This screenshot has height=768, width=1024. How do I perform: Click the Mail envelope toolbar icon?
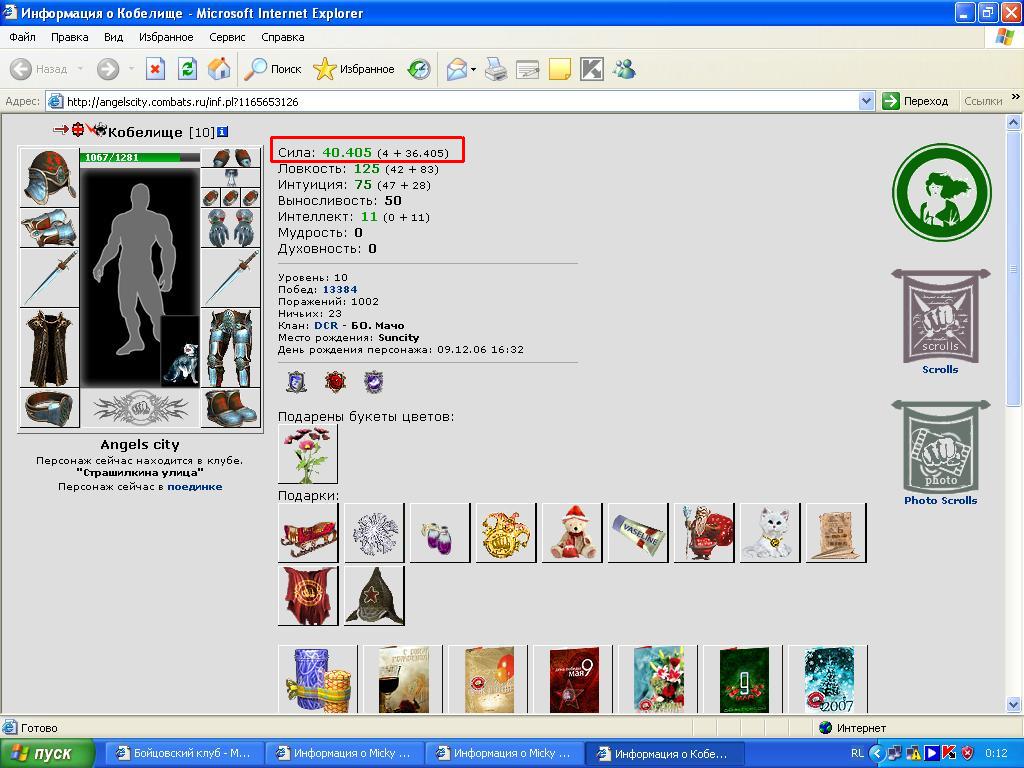457,69
